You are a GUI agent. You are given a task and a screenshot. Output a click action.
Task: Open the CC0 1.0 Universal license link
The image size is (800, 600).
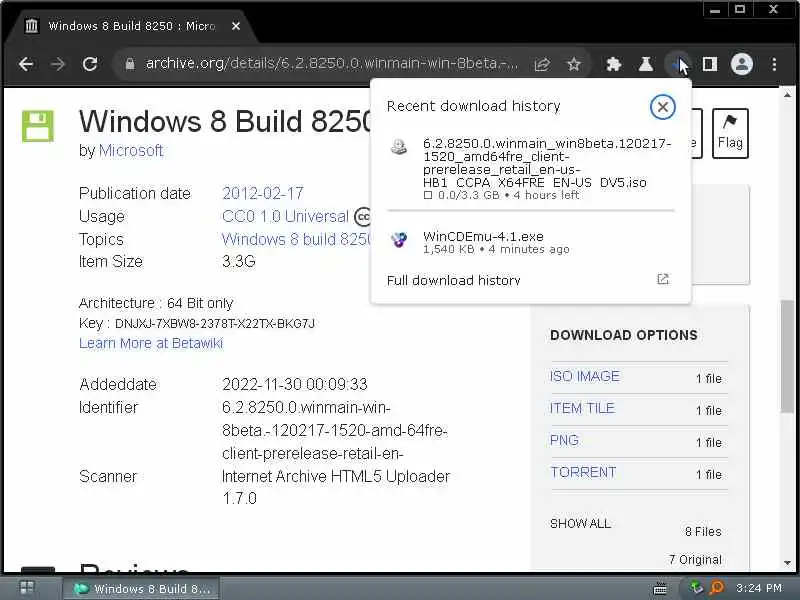(285, 216)
